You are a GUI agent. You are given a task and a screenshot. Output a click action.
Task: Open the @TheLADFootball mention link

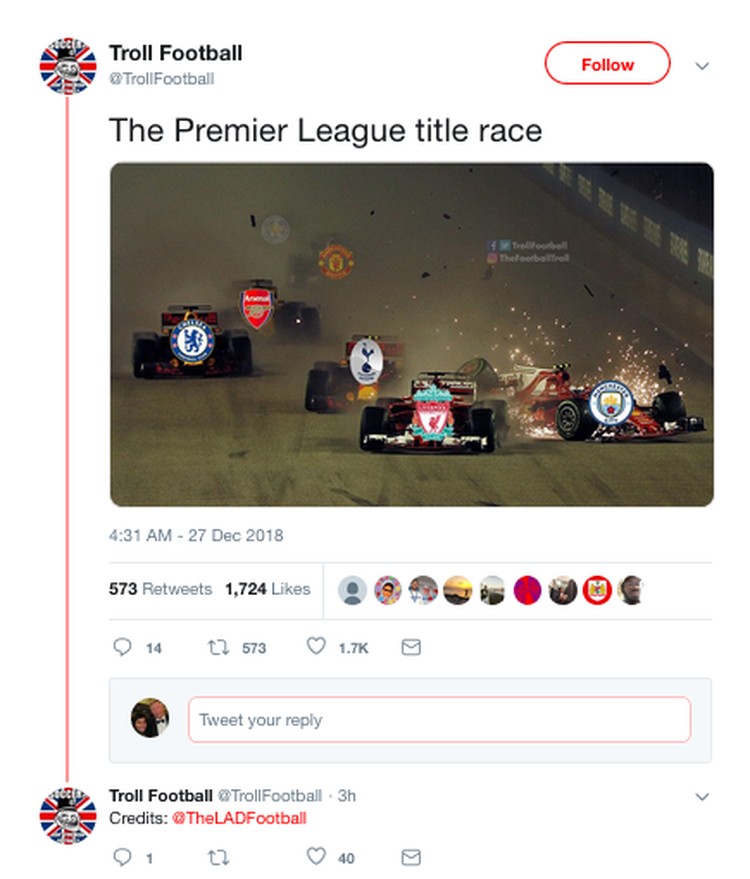239,818
